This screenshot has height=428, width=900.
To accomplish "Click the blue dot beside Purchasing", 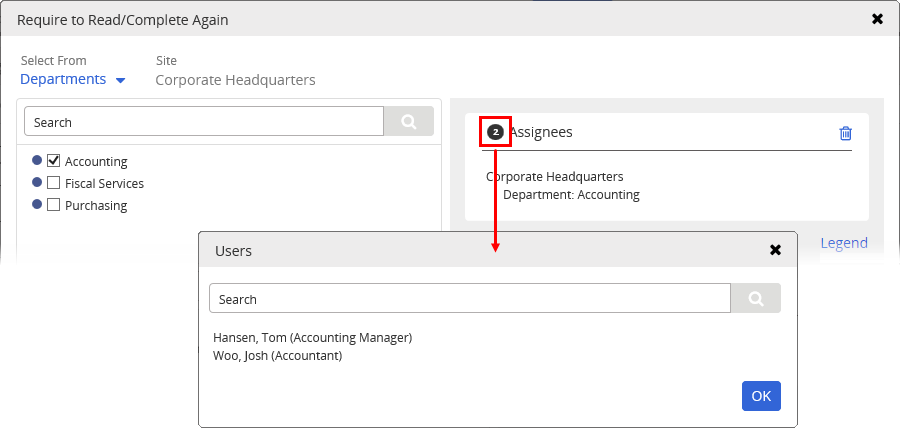I will (37, 204).
